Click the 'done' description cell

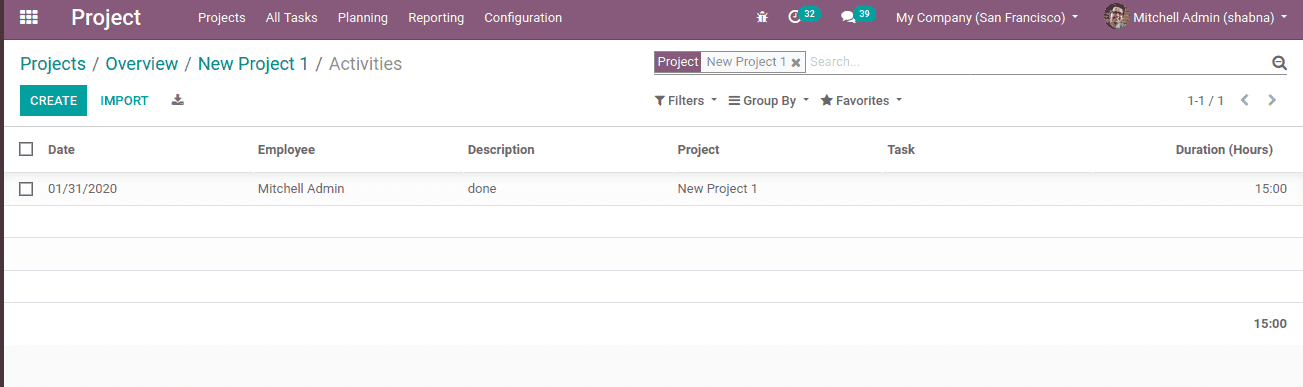(x=482, y=189)
